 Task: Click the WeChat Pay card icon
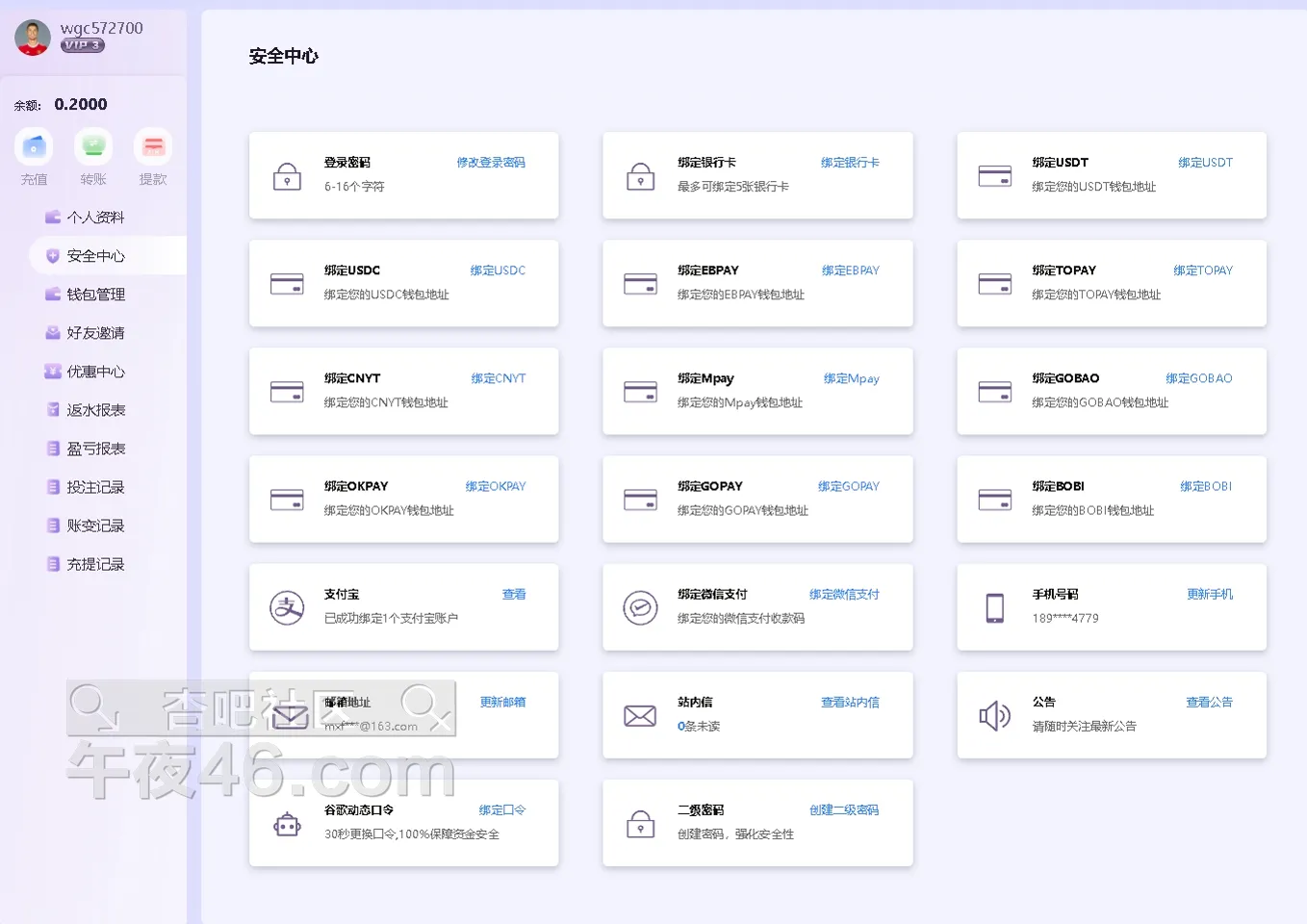[x=640, y=607]
